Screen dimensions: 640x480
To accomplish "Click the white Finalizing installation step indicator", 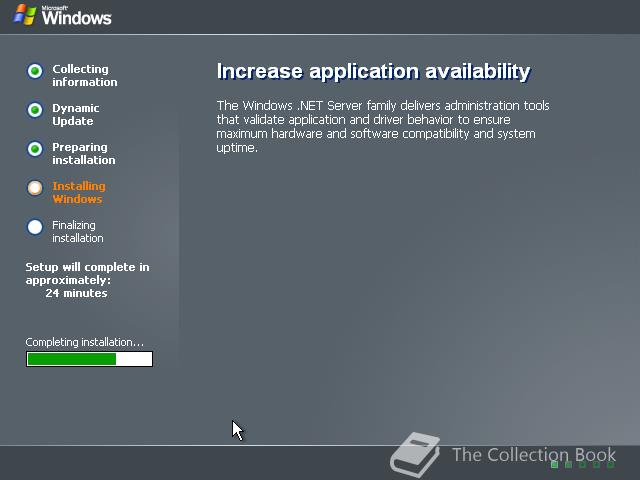I will point(35,227).
